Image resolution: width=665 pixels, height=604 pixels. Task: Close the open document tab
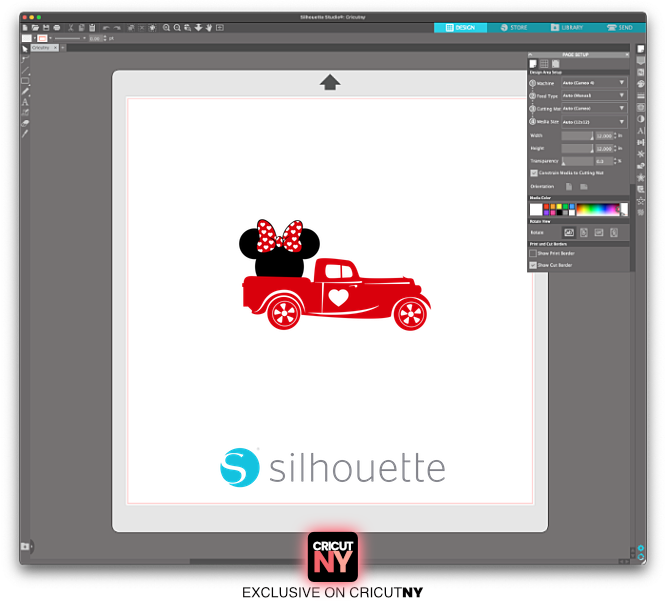click(56, 48)
